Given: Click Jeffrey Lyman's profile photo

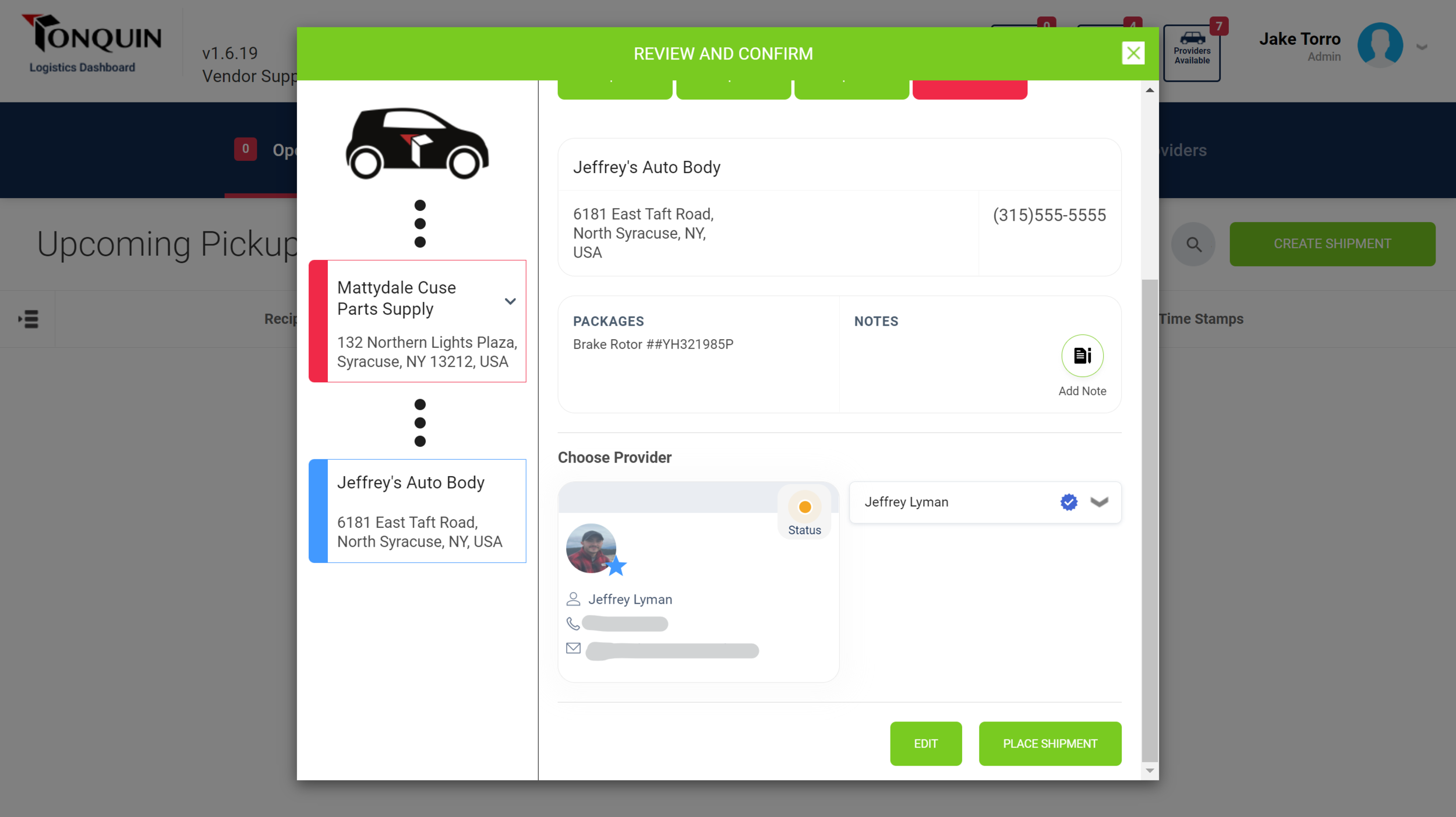Looking at the screenshot, I should click(591, 548).
